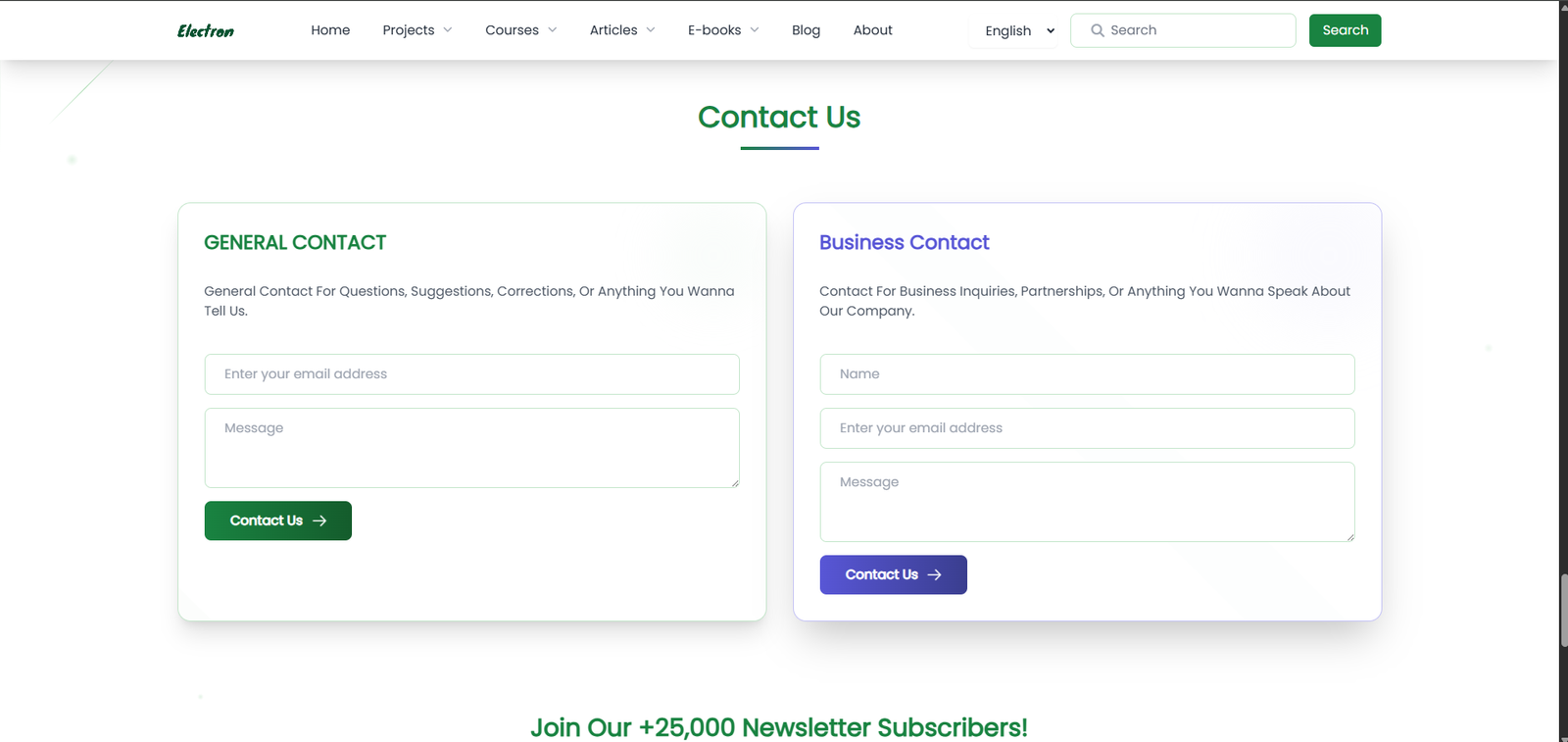Open the E-books dropdown chevron
The width and height of the screenshot is (1568, 742).
click(755, 30)
